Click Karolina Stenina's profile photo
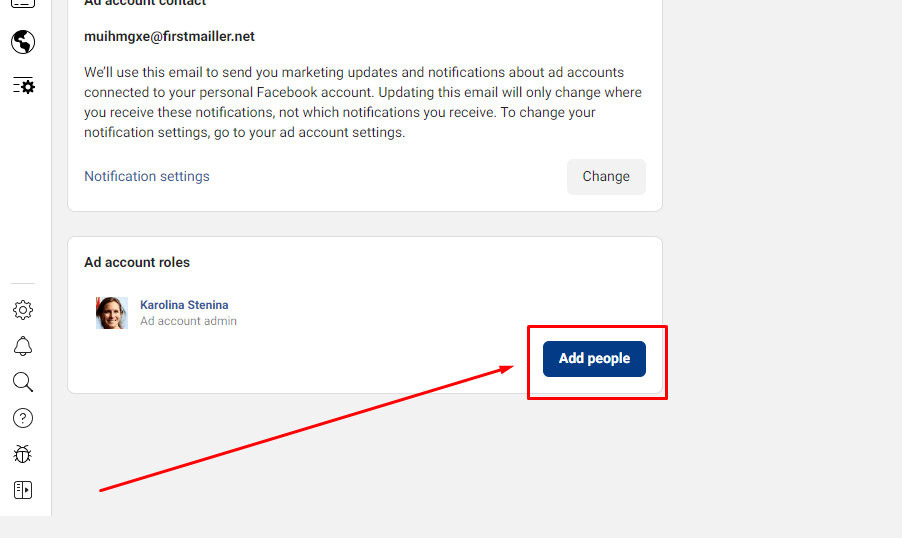The width and height of the screenshot is (902, 538). 112,313
